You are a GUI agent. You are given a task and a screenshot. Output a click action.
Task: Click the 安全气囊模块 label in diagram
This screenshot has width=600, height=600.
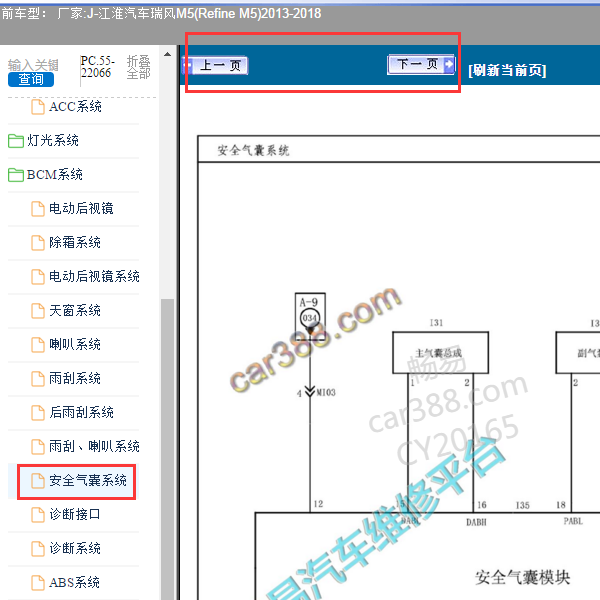pyautogui.click(x=522, y=577)
